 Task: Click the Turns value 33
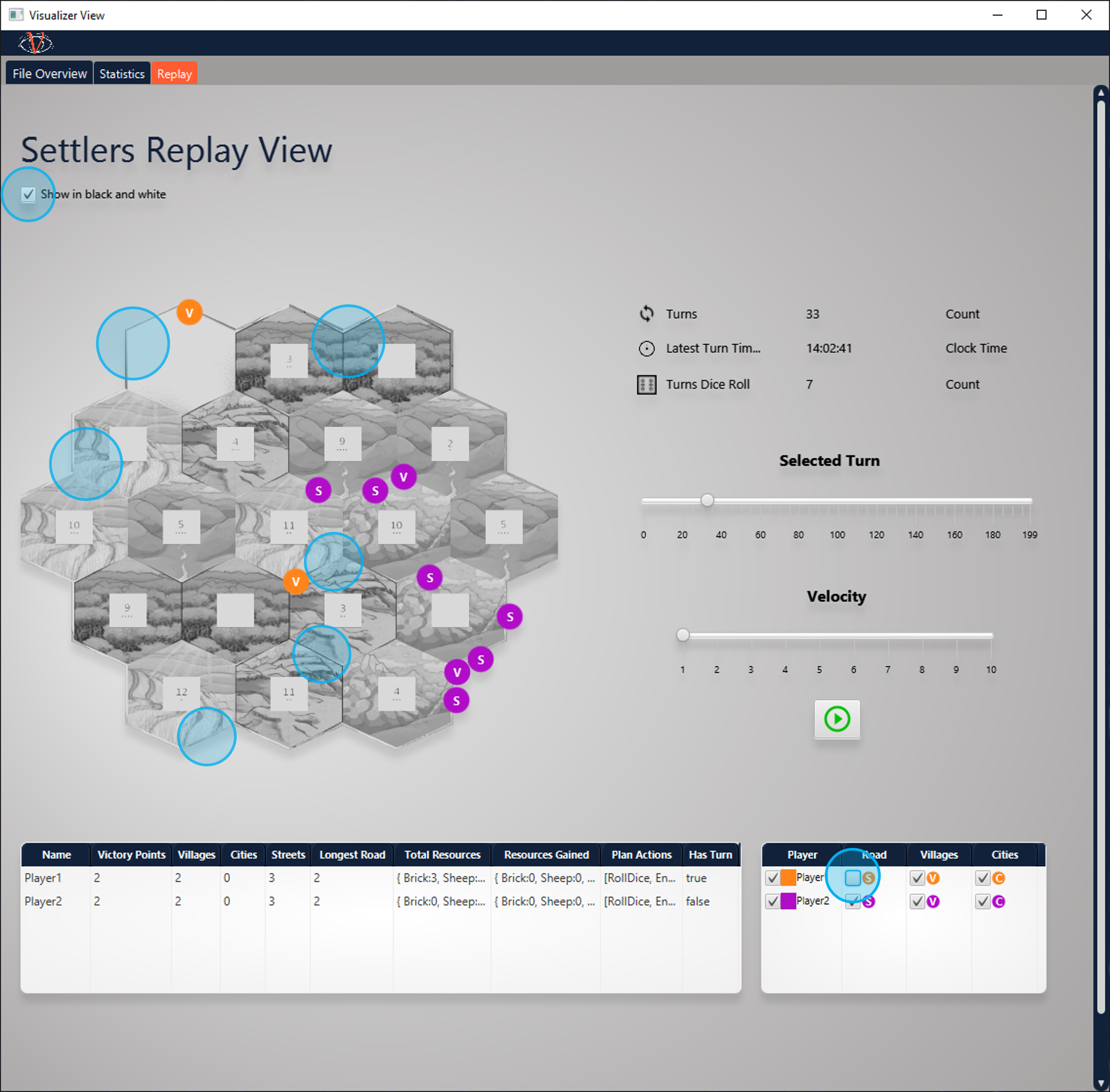tap(813, 314)
